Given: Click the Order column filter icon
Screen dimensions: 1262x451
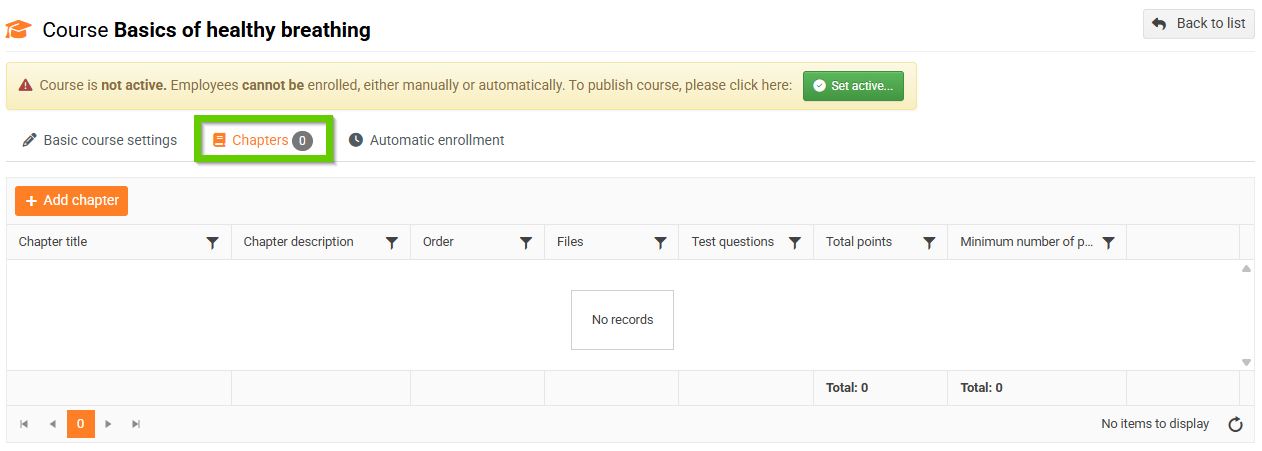Looking at the screenshot, I should point(526,242).
